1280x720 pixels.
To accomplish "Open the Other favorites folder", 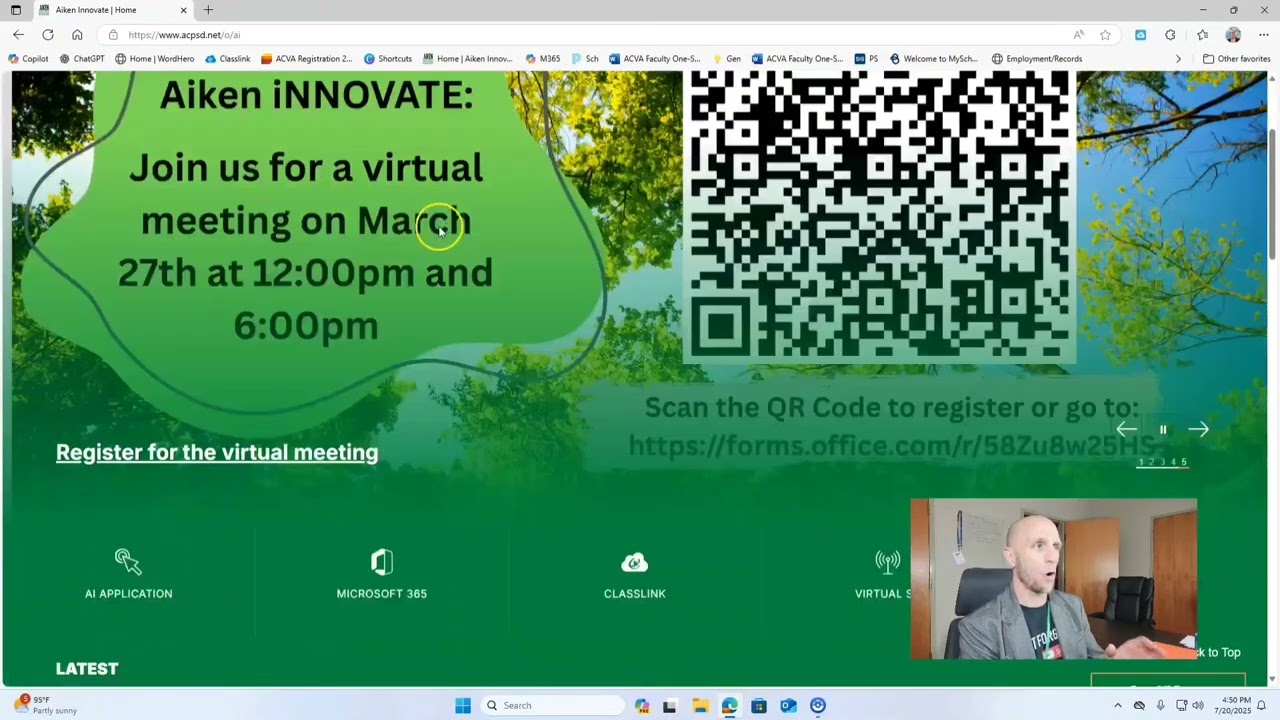I will click(x=1236, y=59).
